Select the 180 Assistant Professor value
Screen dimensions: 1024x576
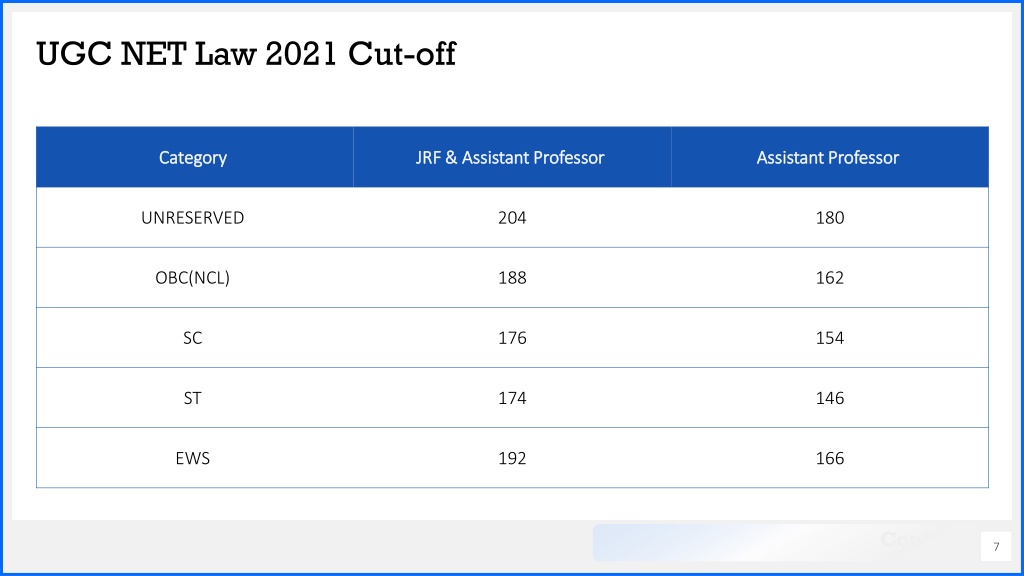(829, 217)
